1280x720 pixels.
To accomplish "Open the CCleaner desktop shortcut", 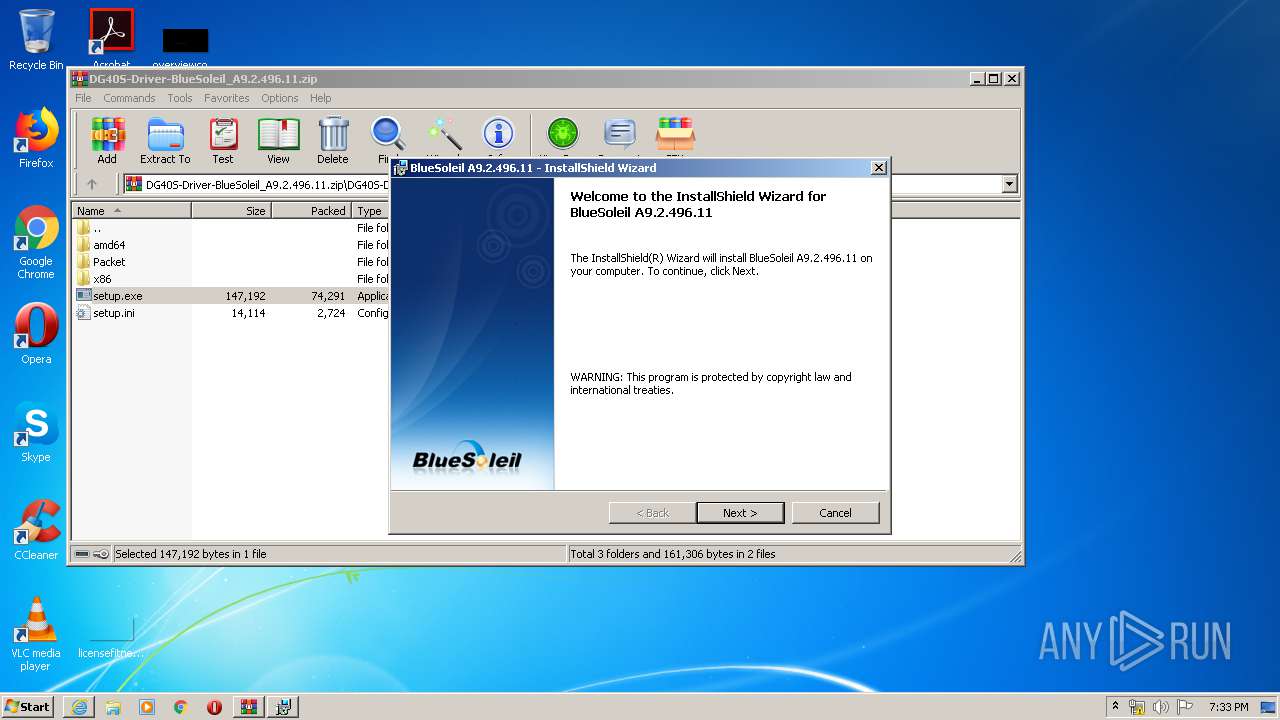I will (x=36, y=530).
